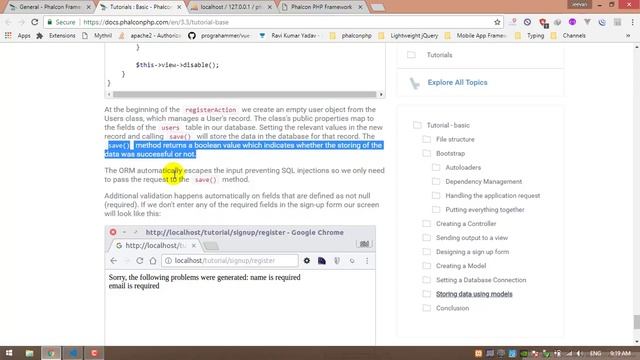640x360 pixels.
Task: Click the ENG language indicator in tray
Action: coord(596,353)
